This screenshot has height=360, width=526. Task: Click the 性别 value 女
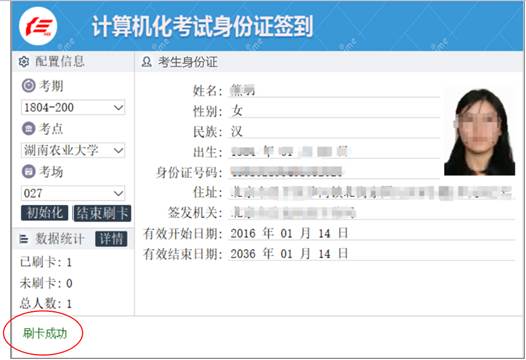pyautogui.click(x=236, y=111)
